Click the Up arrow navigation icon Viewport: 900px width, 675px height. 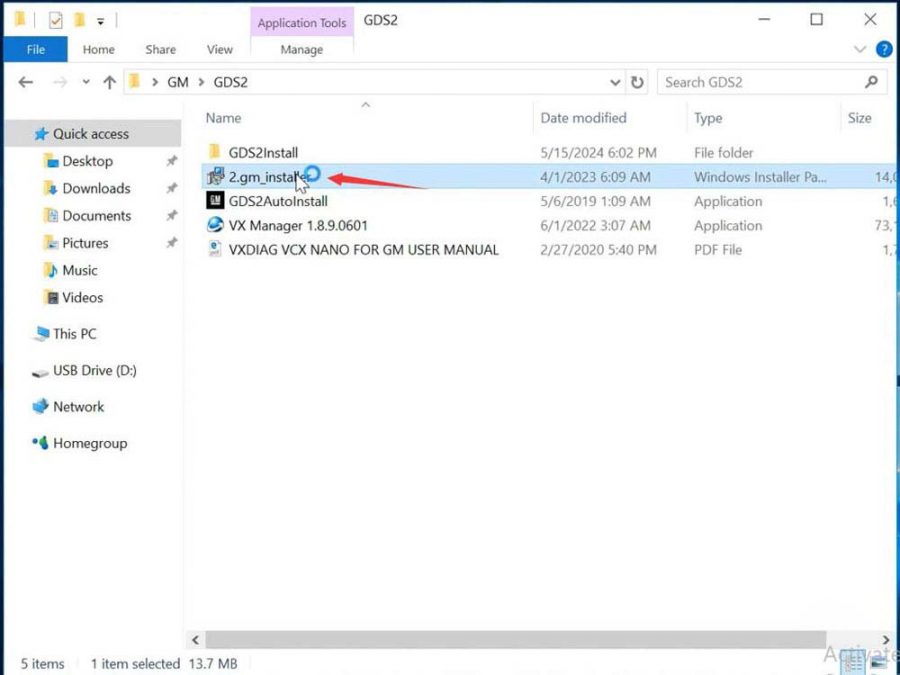pos(110,82)
